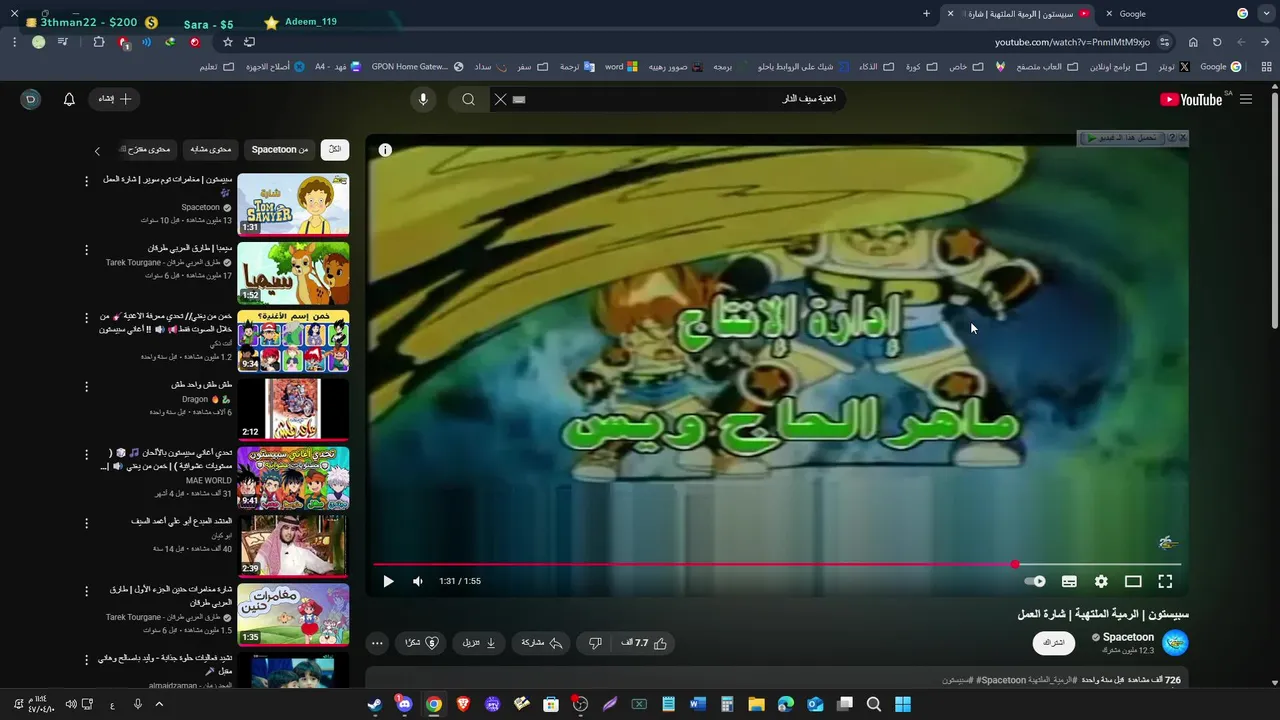Open options menu for سيمبا video

pos(86,249)
